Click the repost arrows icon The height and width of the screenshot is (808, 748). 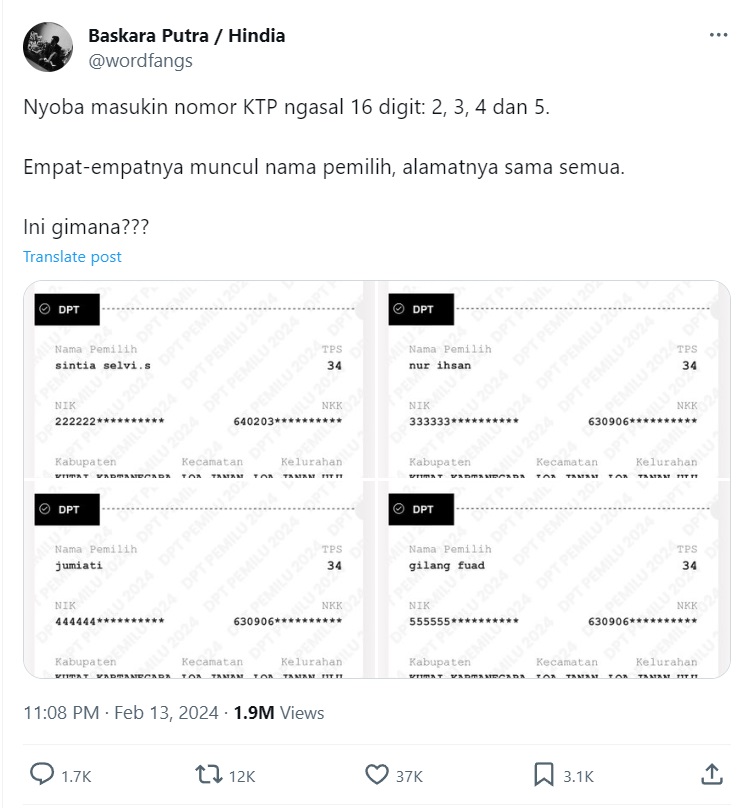pyautogui.click(x=209, y=775)
